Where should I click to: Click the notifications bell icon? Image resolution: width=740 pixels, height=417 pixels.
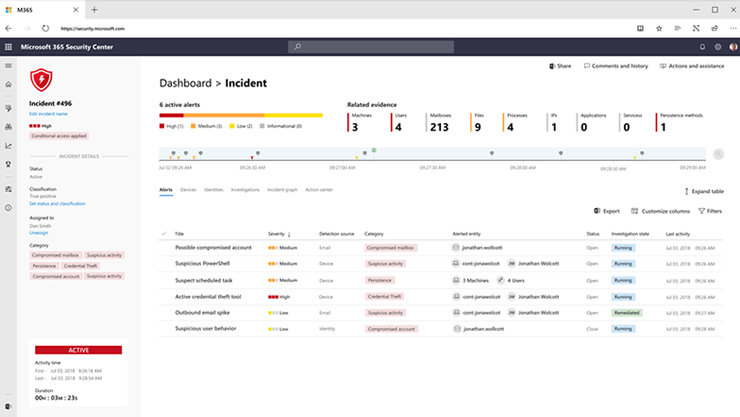click(701, 46)
